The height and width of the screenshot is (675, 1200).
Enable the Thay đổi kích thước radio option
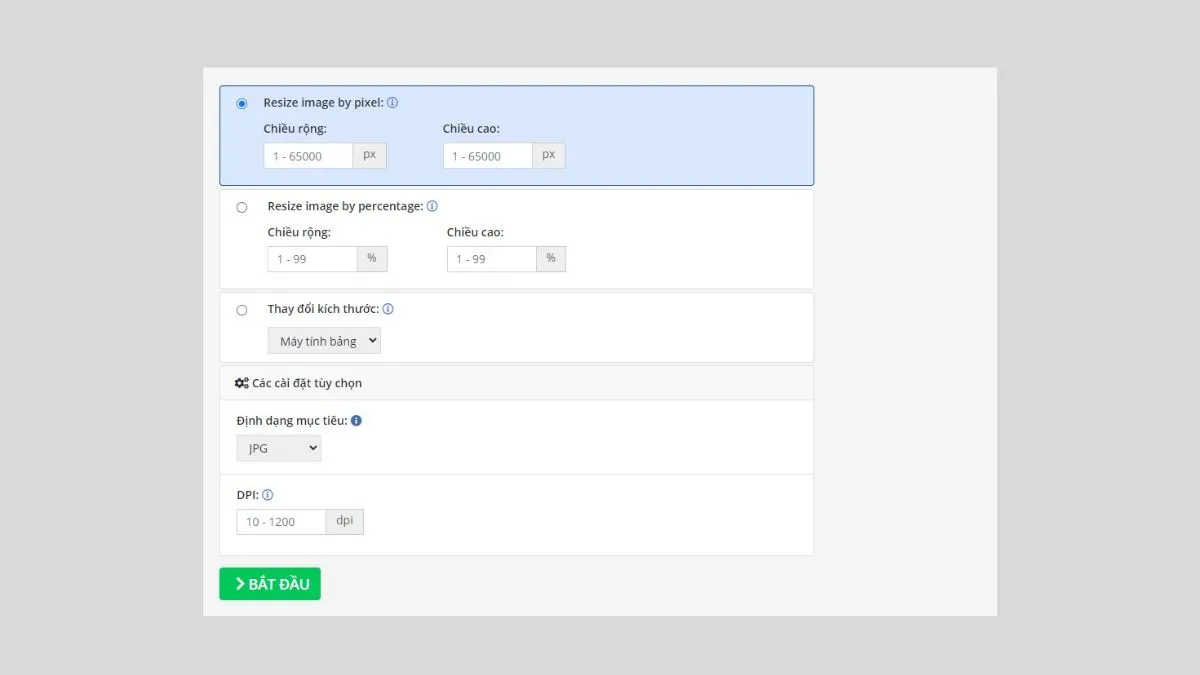coord(242,311)
